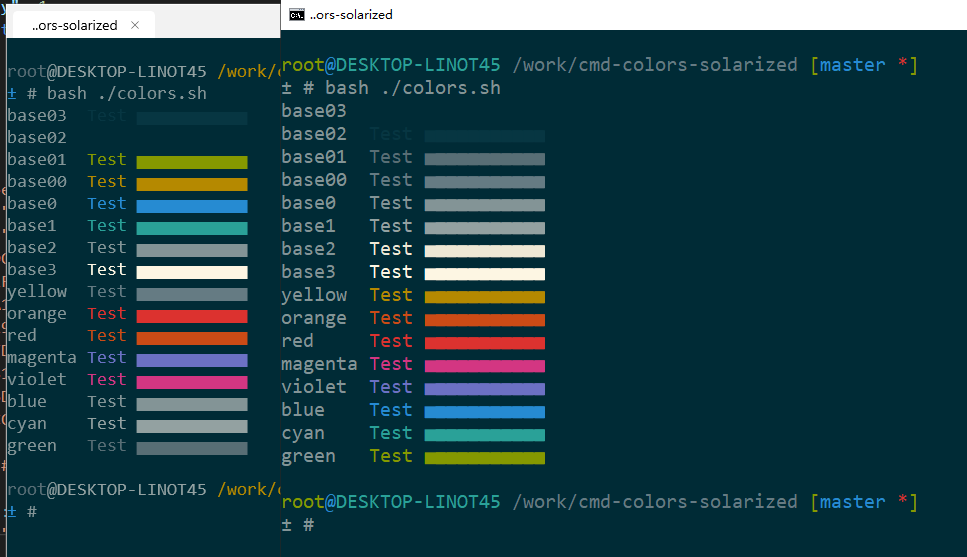Image resolution: width=967 pixels, height=557 pixels.
Task: Click the cream base3 color bar in left window
Action: tap(192, 272)
